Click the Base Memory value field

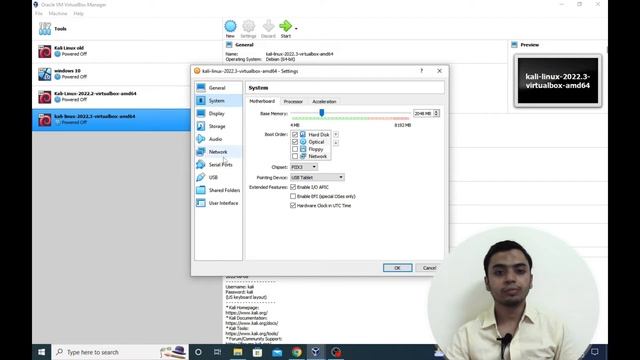click(x=423, y=113)
